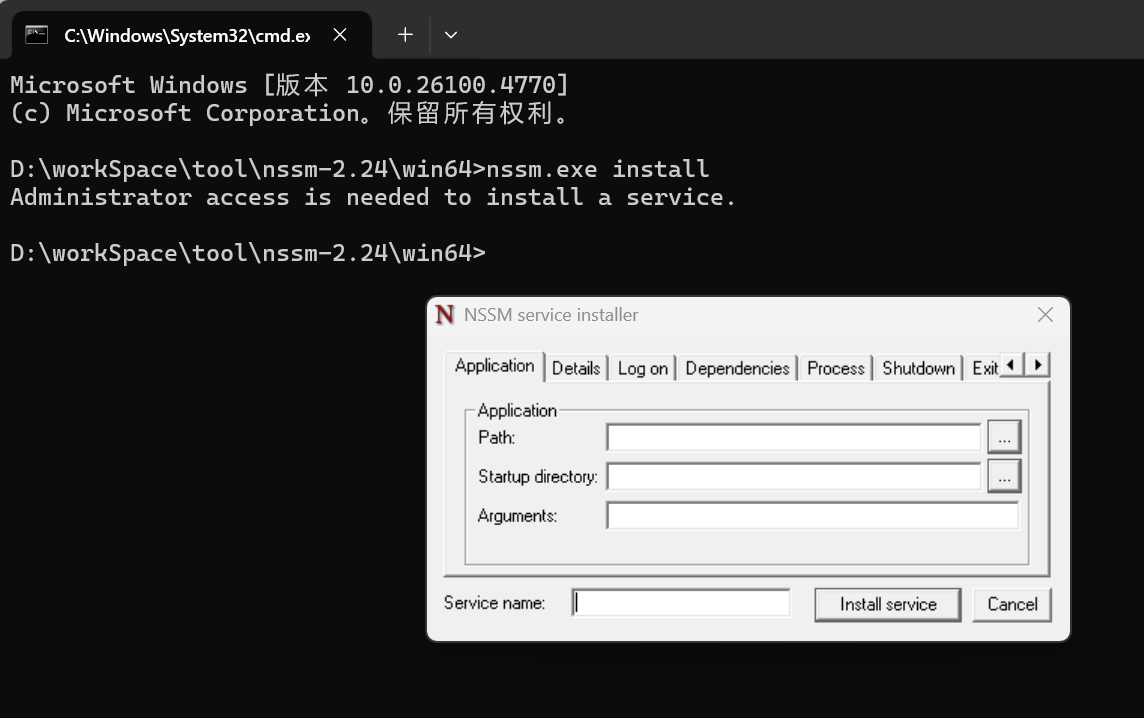Image resolution: width=1144 pixels, height=718 pixels.
Task: Click the Path input field
Action: (792, 436)
